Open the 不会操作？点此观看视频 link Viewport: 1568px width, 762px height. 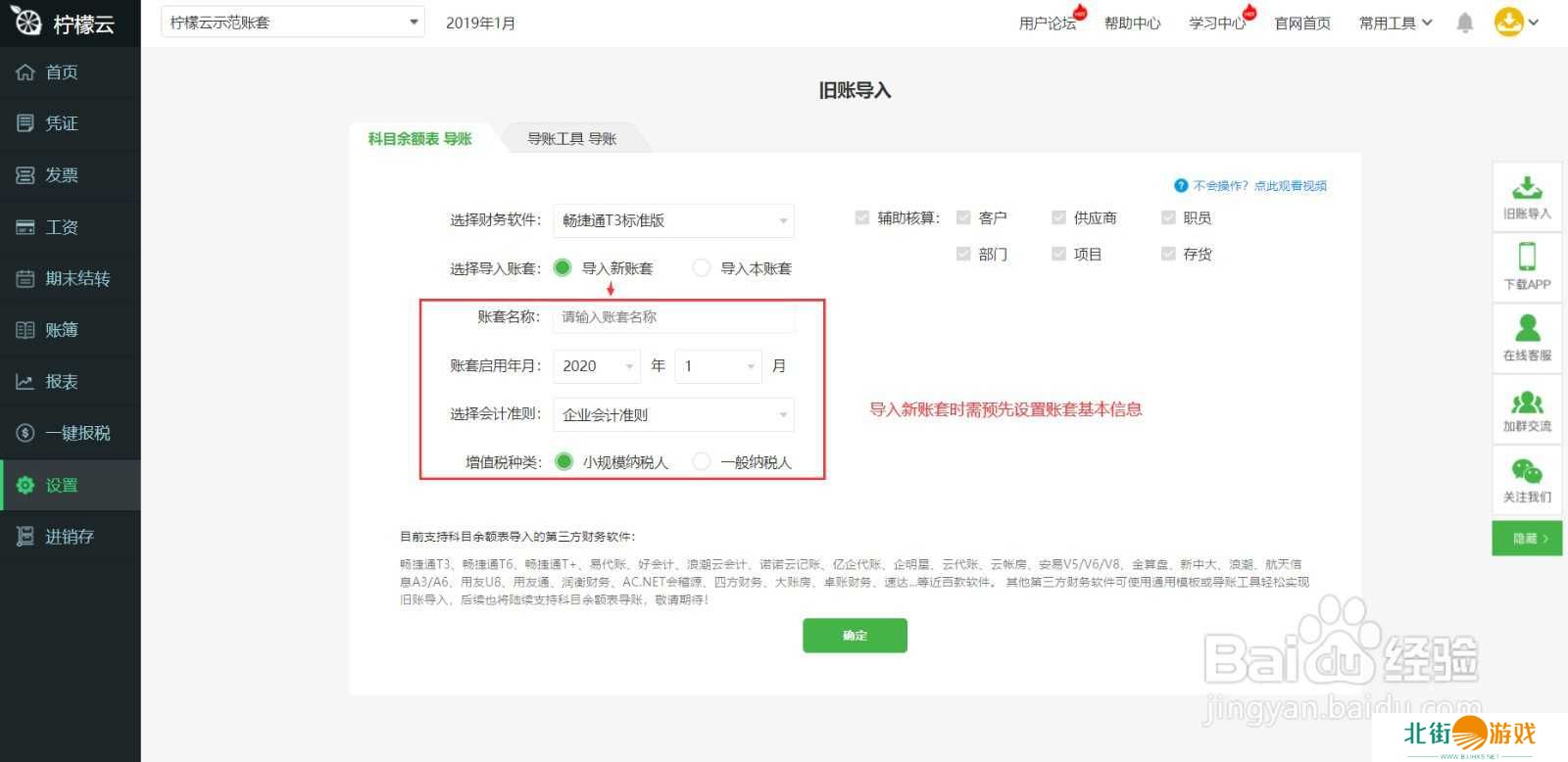point(1258,185)
